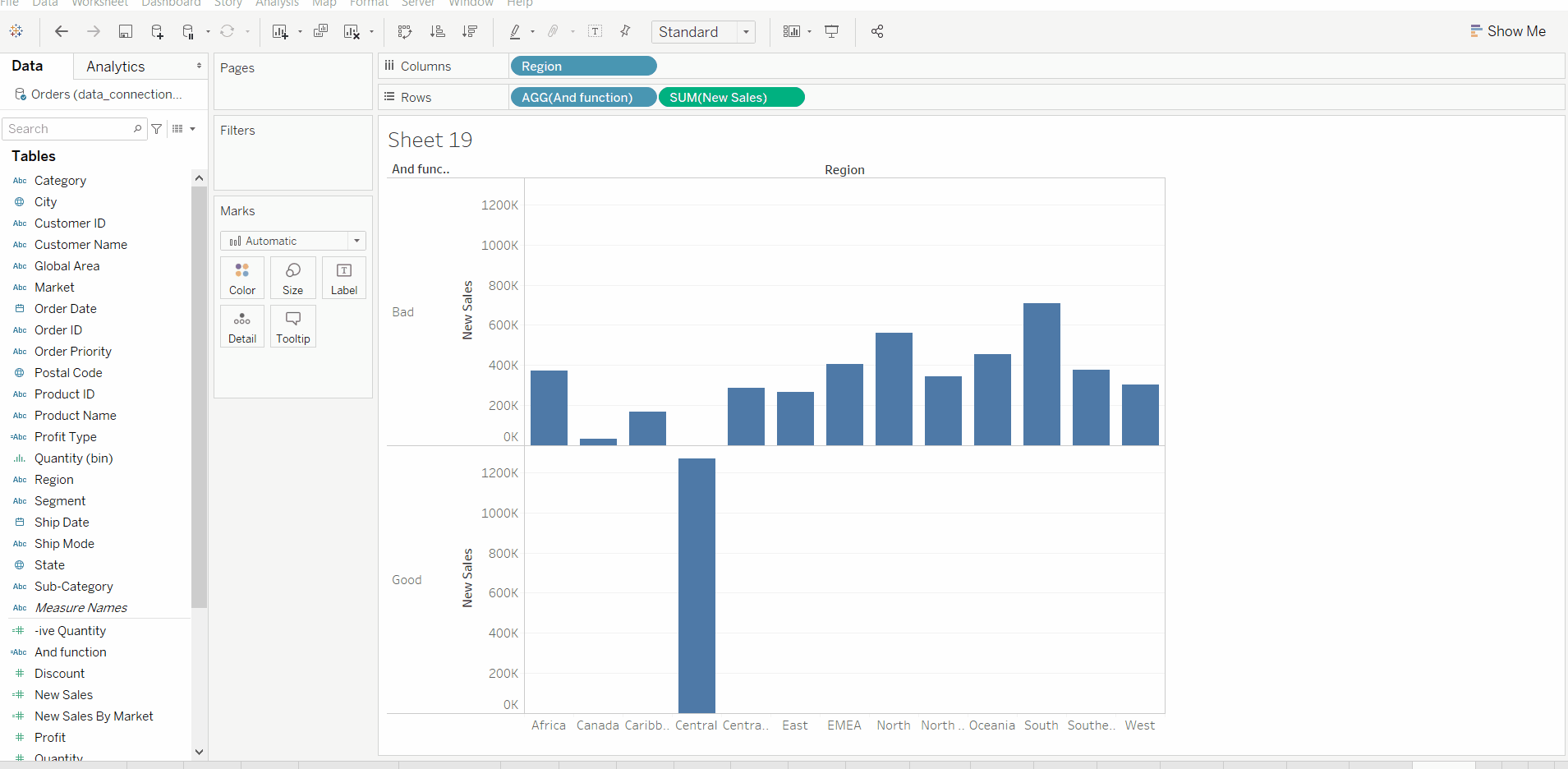This screenshot has height=769, width=1568.
Task: Open the Analysis menu
Action: (277, 4)
